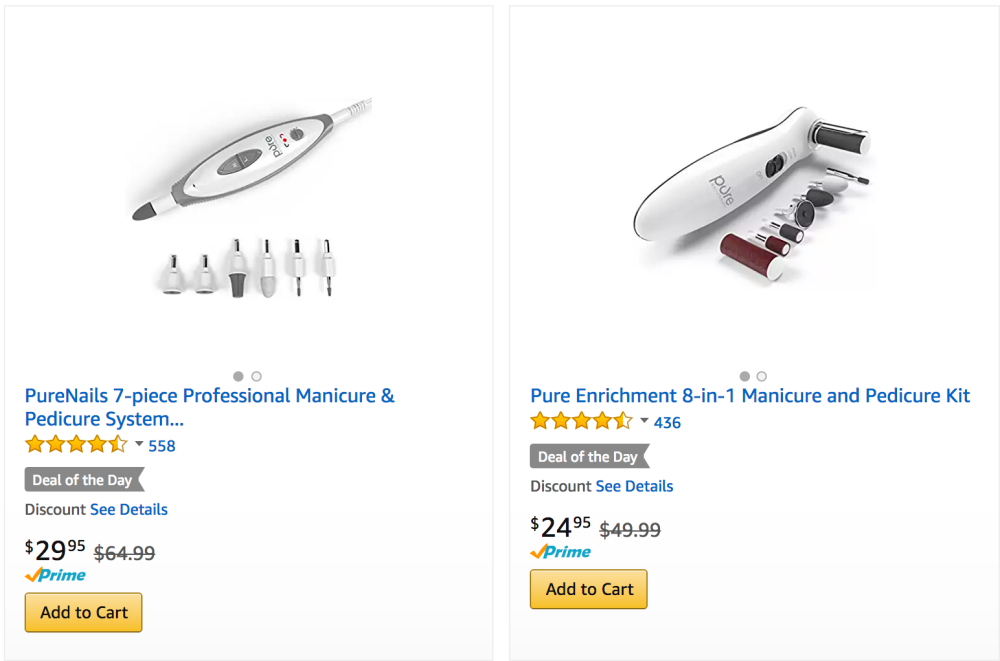Click the Pure Enrichment kit product image

coord(752,195)
